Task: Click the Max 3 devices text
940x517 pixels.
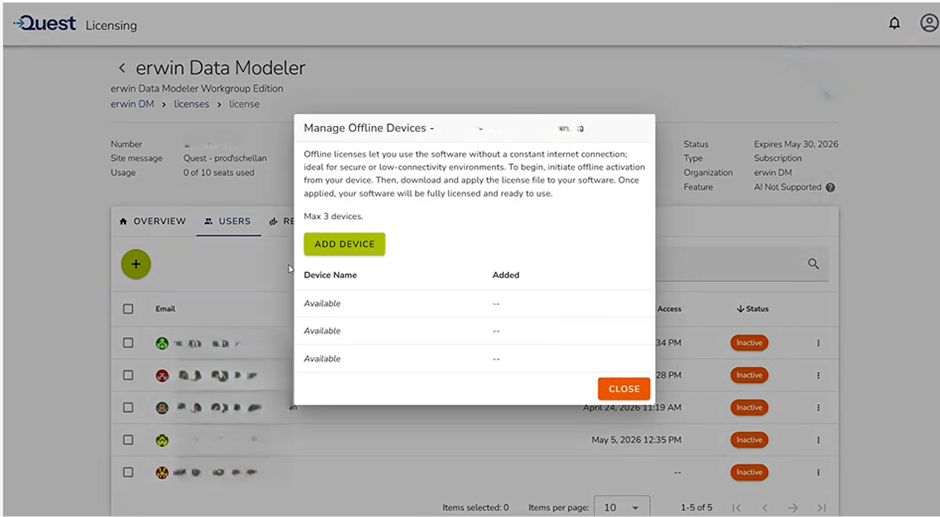Action: pos(333,216)
